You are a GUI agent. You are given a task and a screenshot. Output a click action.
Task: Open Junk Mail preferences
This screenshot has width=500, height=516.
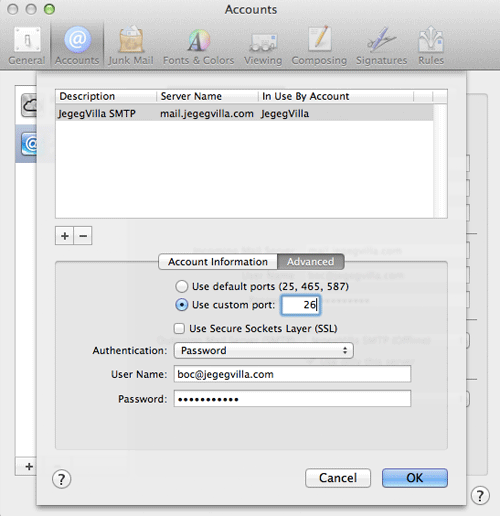tap(131, 46)
